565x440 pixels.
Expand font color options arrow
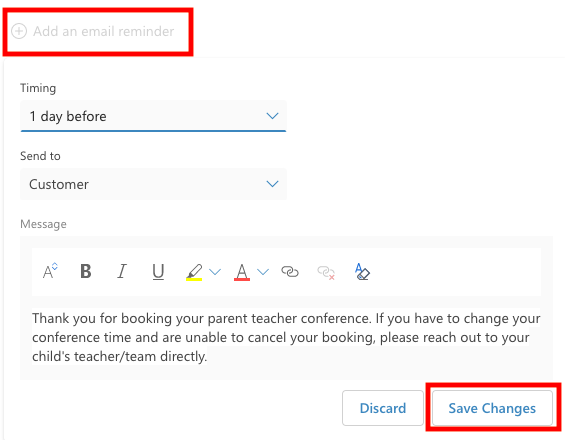pyautogui.click(x=263, y=272)
